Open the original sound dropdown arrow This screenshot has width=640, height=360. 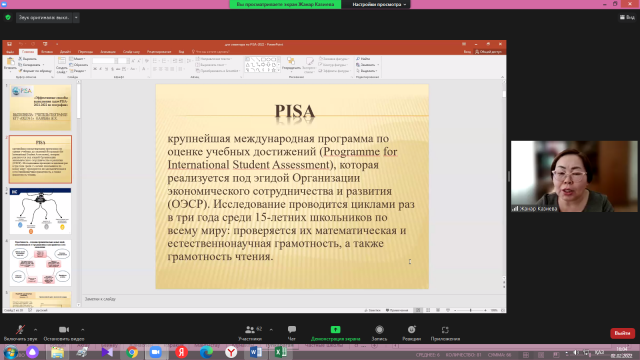(76, 18)
